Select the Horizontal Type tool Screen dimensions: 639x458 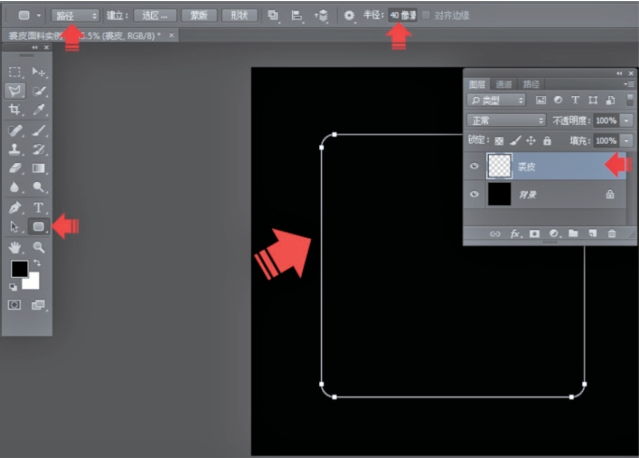point(39,208)
